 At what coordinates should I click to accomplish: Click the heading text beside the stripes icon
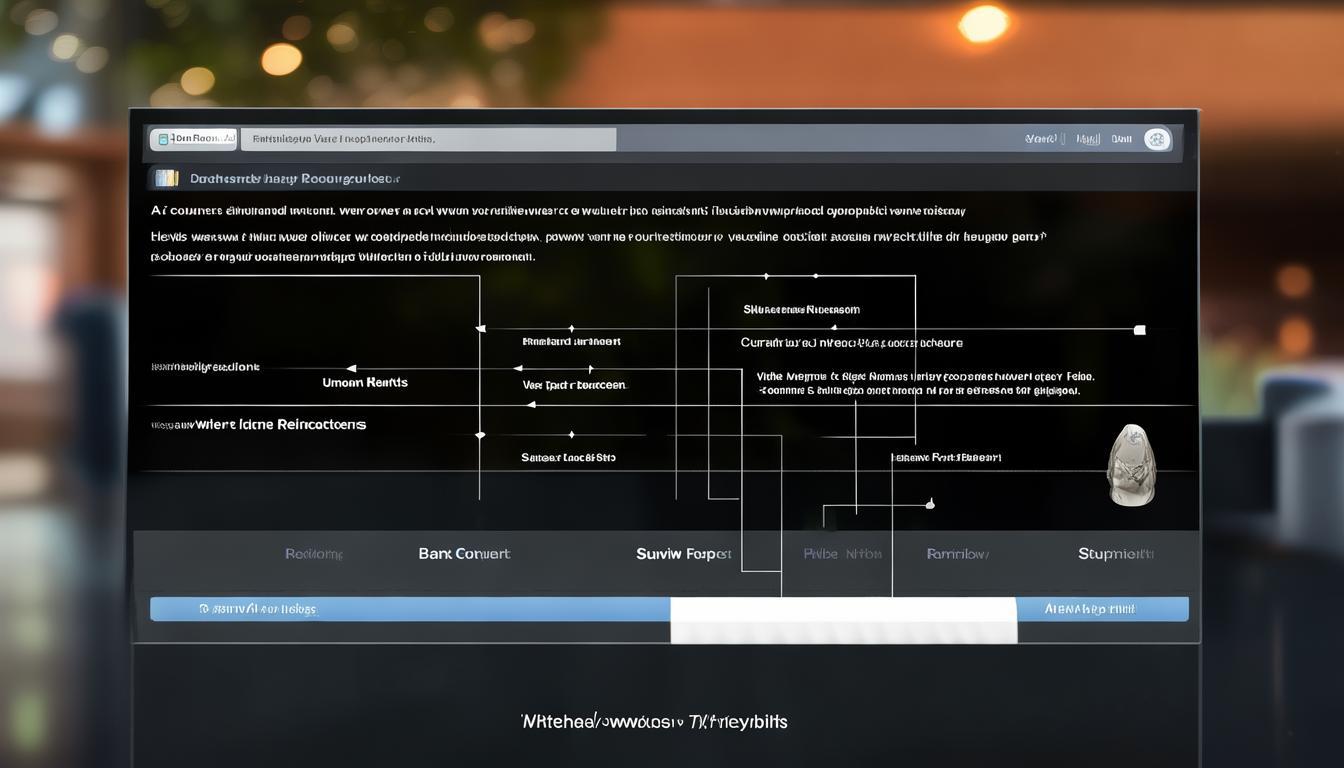295,178
